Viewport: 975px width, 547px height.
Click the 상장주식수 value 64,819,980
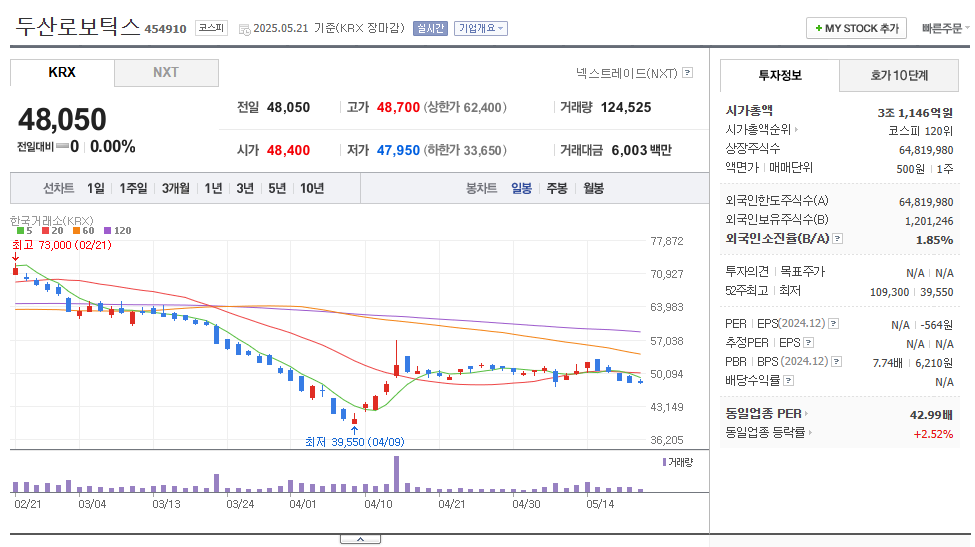[x=926, y=150]
